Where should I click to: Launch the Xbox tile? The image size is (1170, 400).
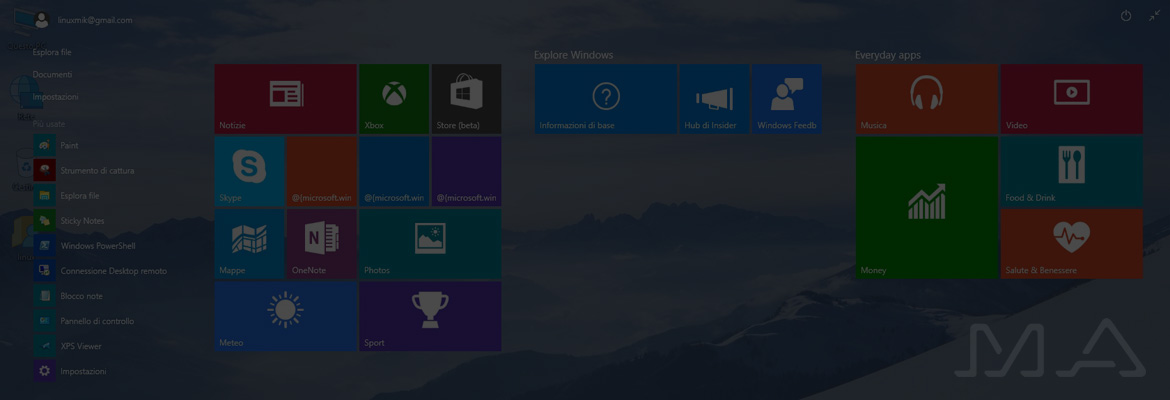[x=394, y=99]
